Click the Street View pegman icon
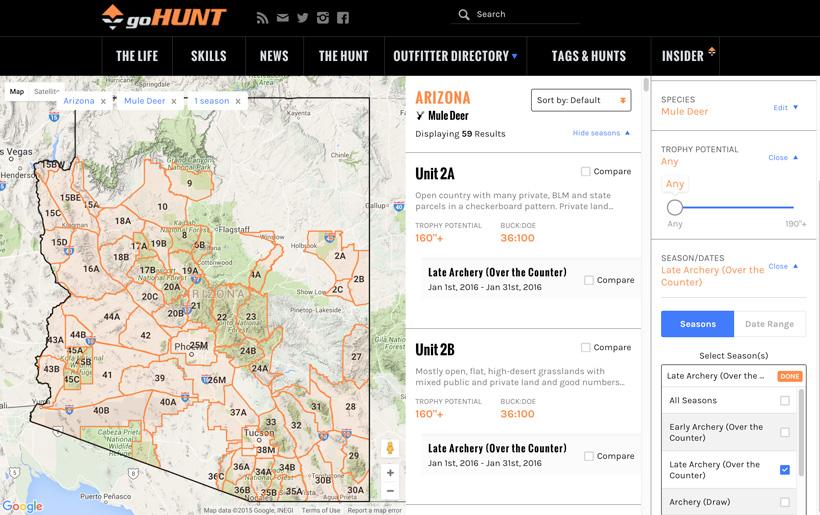The image size is (820, 515). 390,448
